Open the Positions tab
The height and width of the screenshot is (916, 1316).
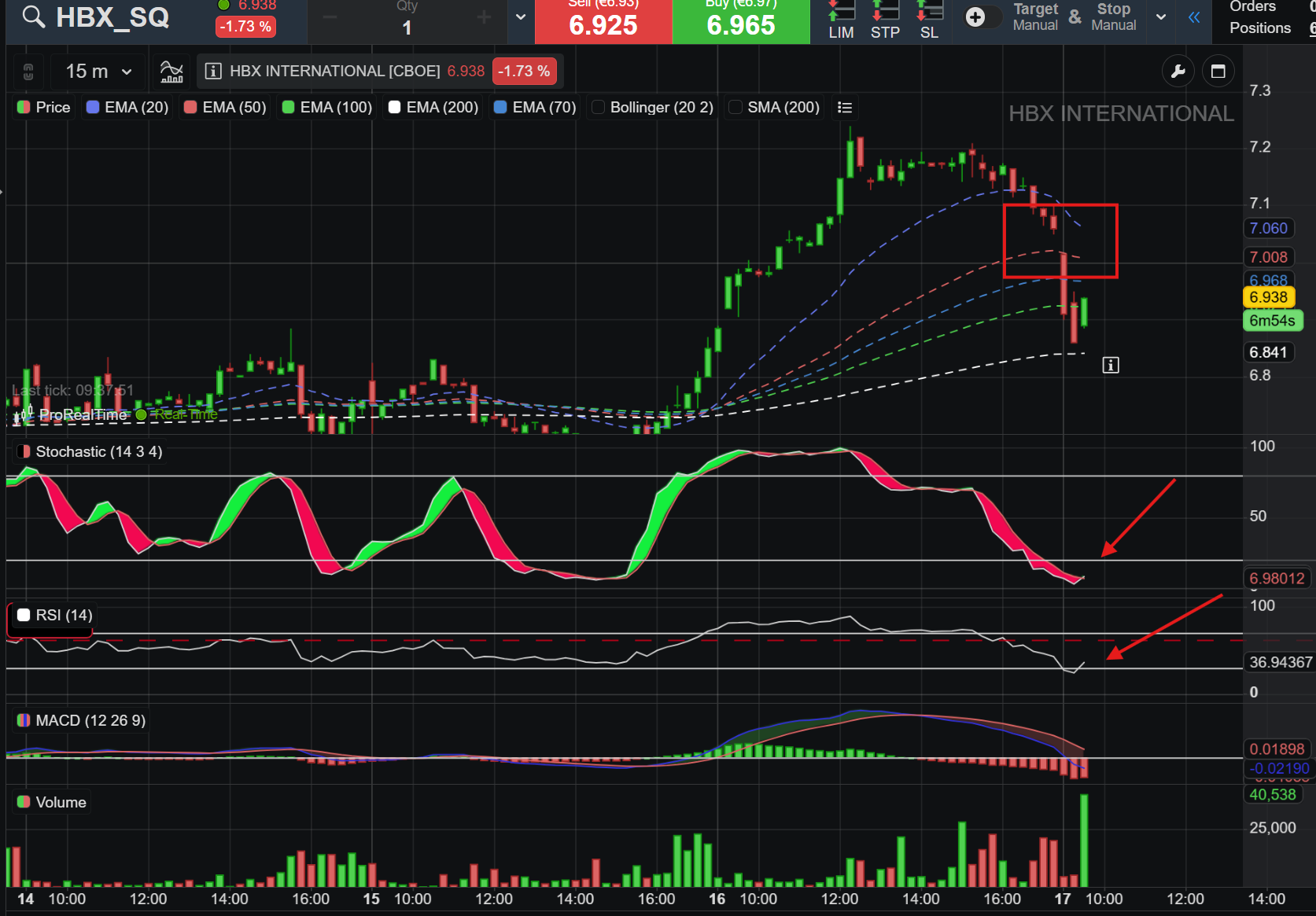tap(1259, 28)
